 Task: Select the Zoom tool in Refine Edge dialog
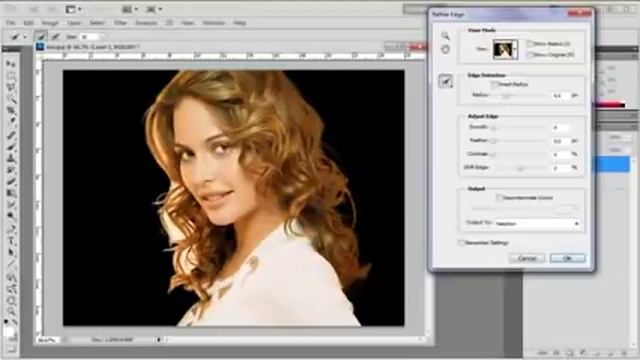pyautogui.click(x=445, y=36)
